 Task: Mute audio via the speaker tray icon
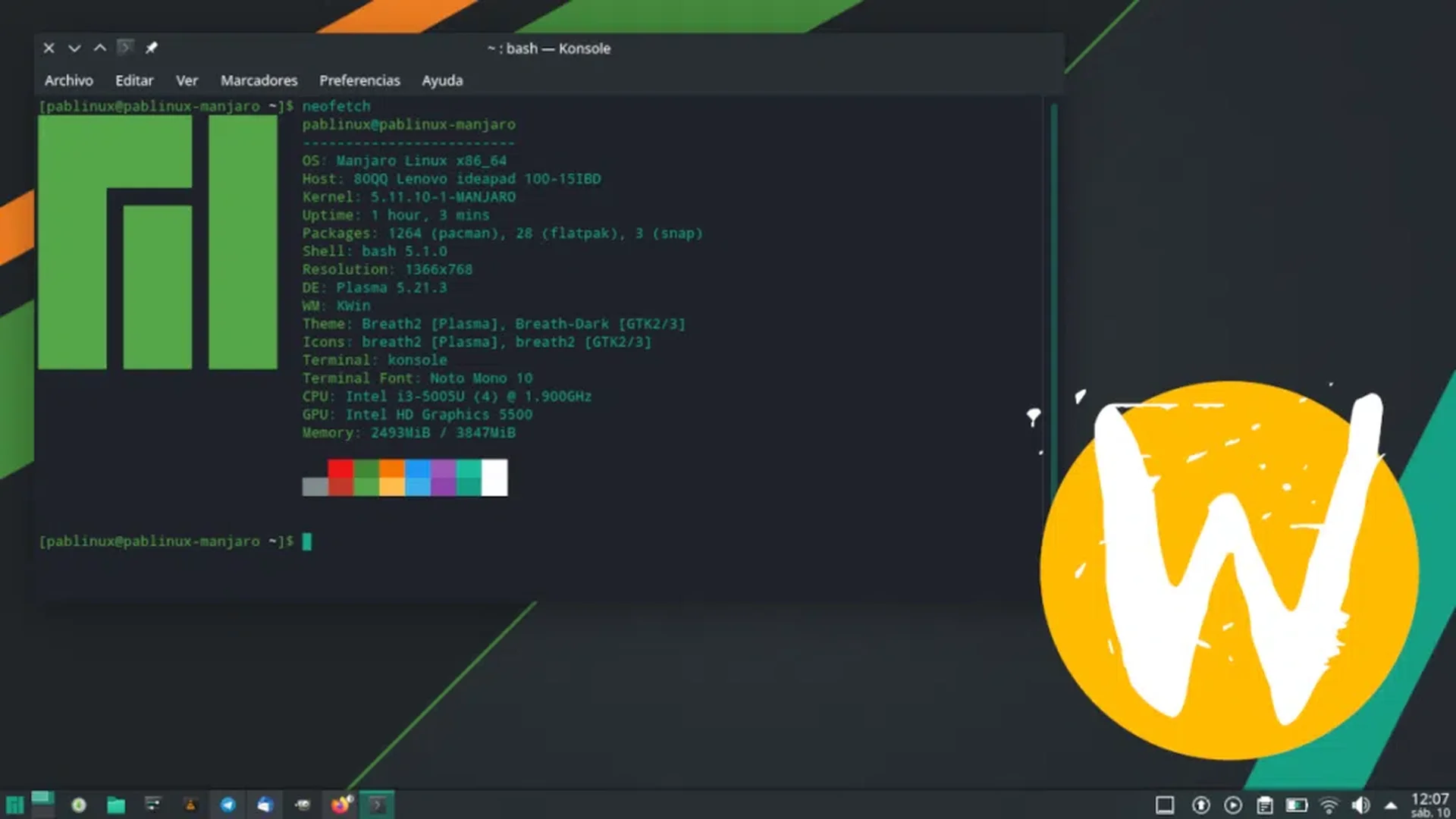[x=1360, y=805]
